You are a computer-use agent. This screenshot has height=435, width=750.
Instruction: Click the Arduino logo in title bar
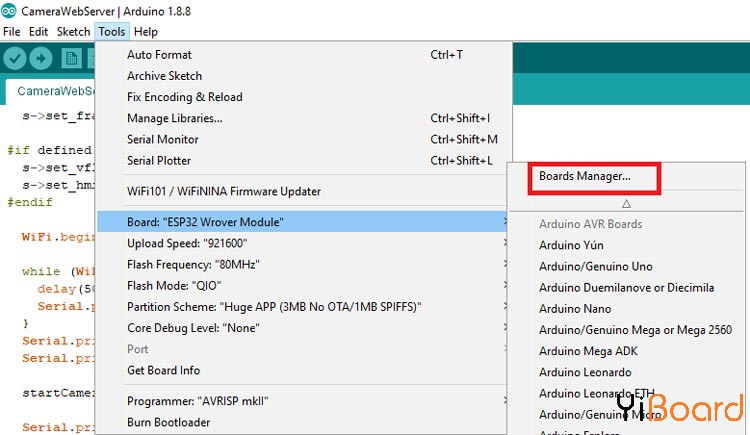tap(9, 11)
